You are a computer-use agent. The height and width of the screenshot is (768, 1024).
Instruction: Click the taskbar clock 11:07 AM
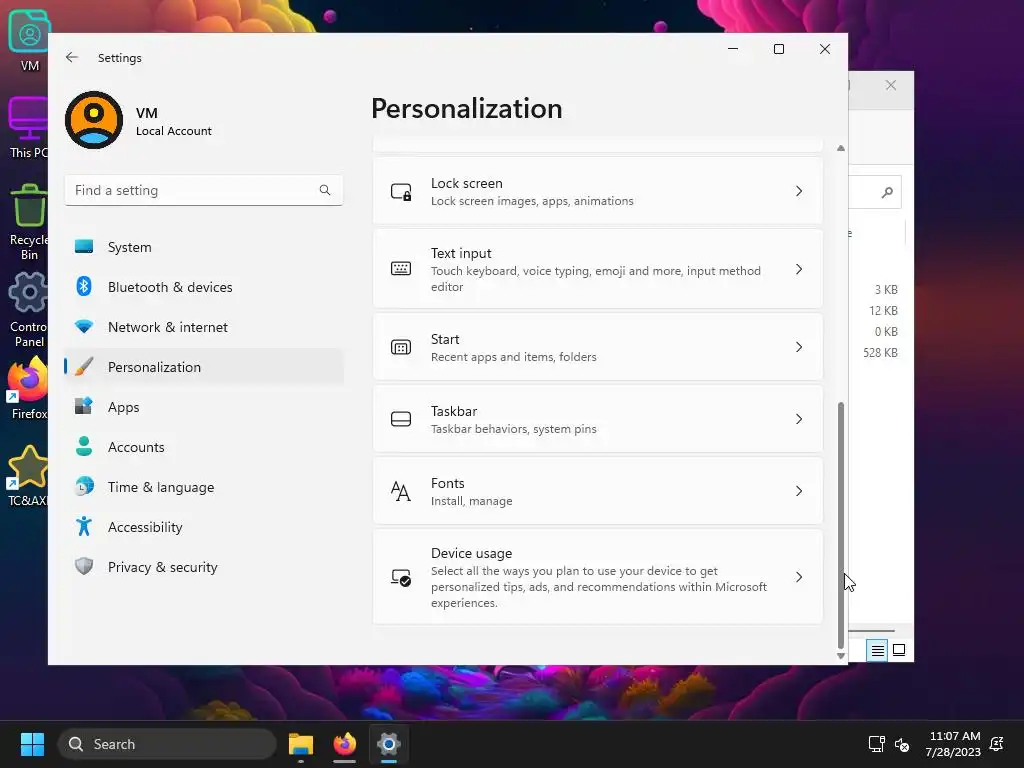(x=953, y=744)
